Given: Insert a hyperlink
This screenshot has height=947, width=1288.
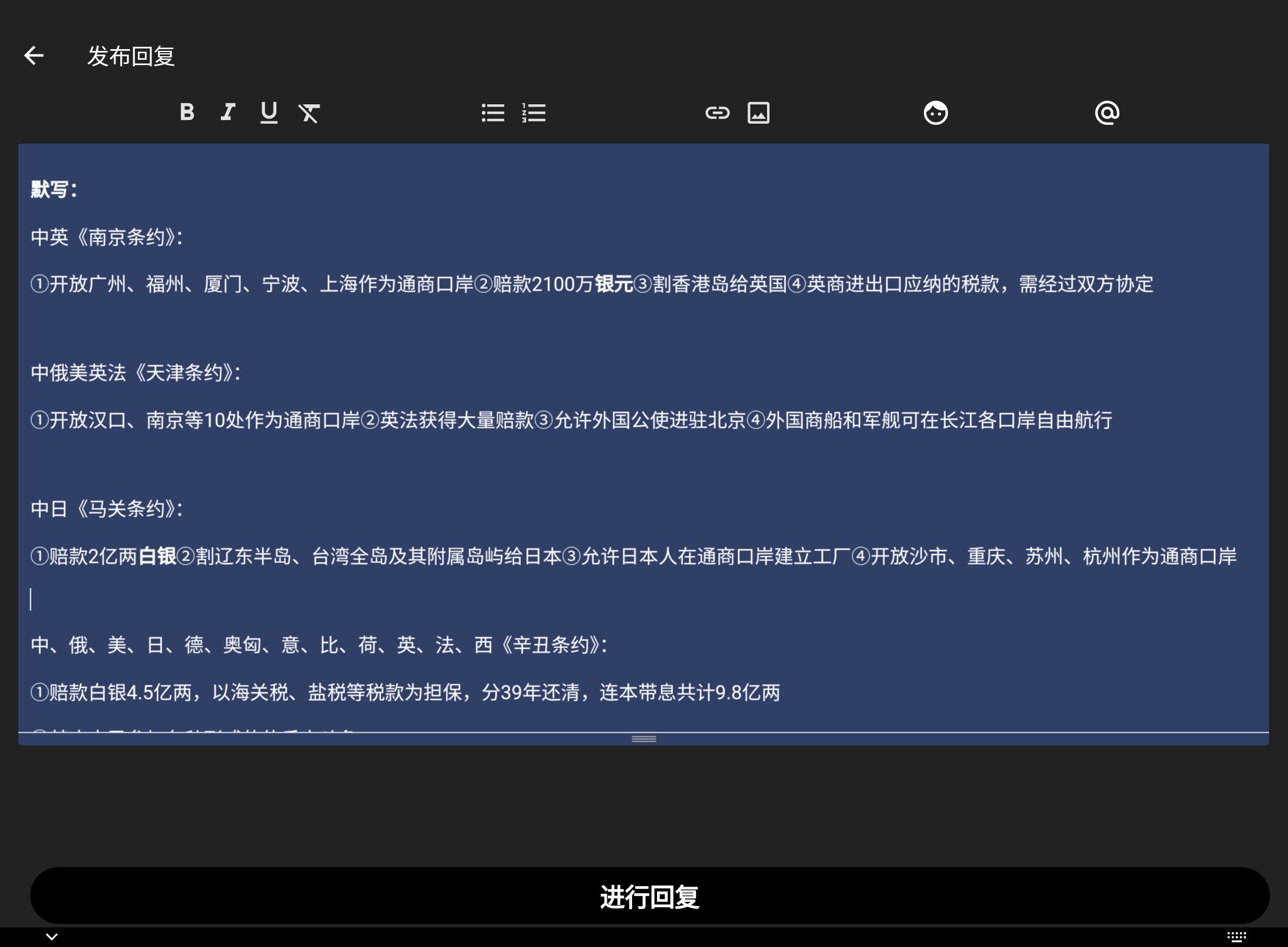Looking at the screenshot, I should click(717, 112).
